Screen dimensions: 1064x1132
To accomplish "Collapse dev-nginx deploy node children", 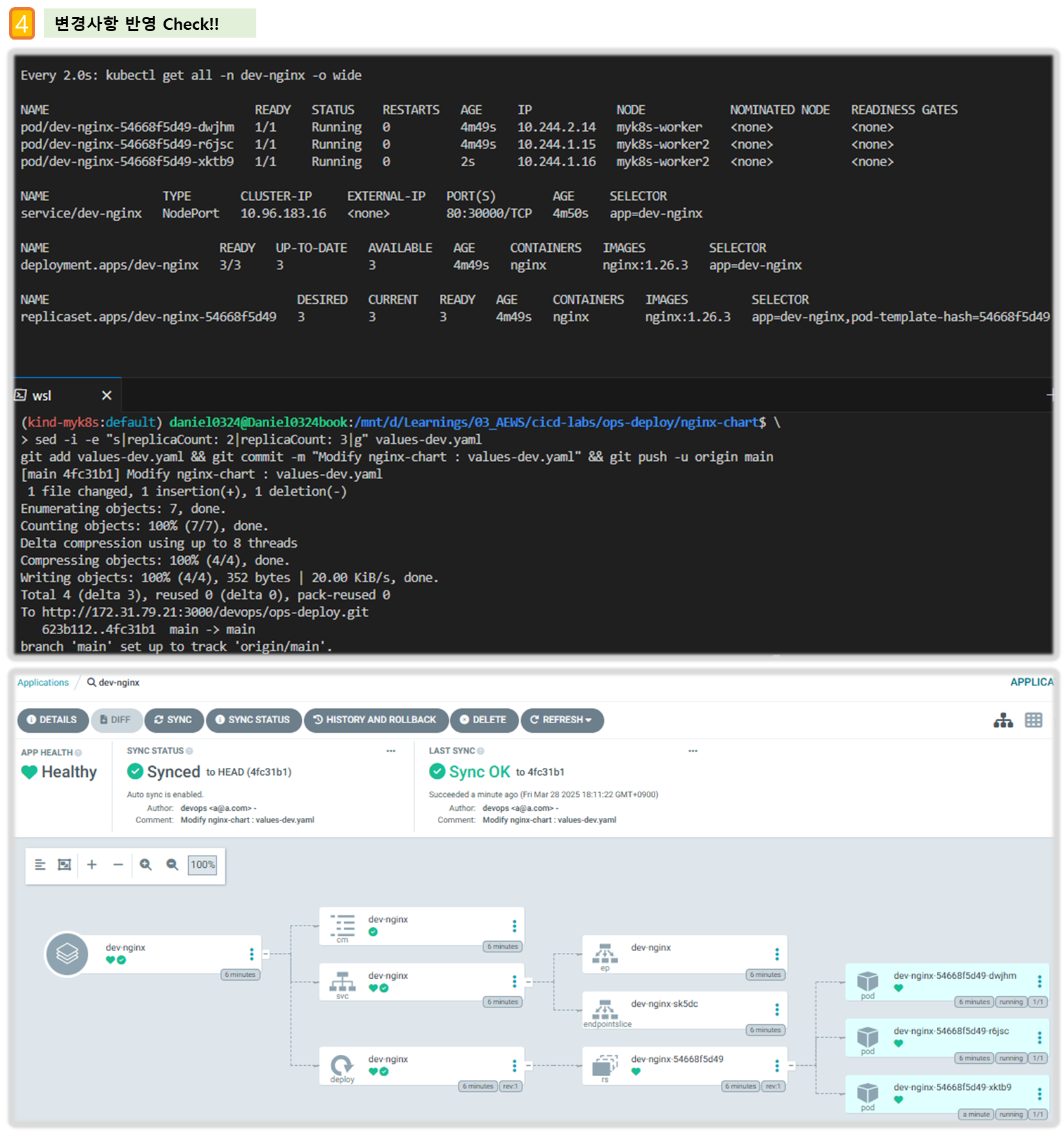I will (528, 1065).
